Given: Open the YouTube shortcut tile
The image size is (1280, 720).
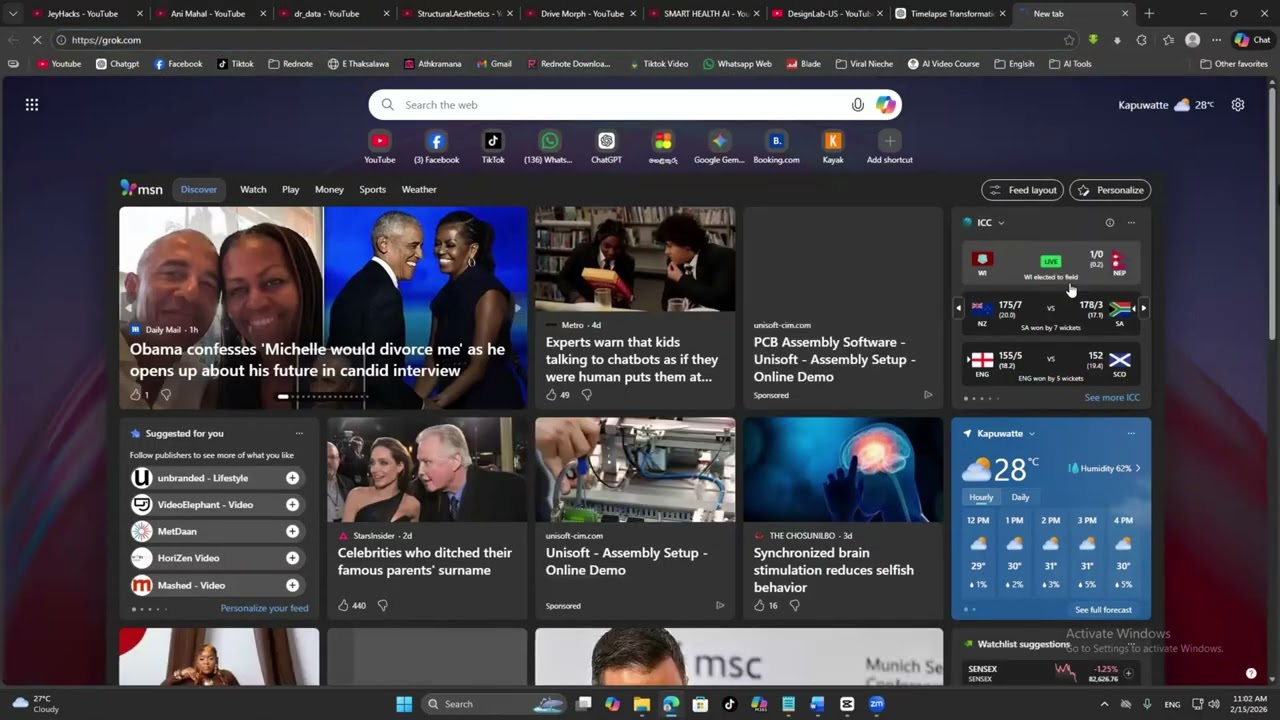Looking at the screenshot, I should pyautogui.click(x=379, y=147).
